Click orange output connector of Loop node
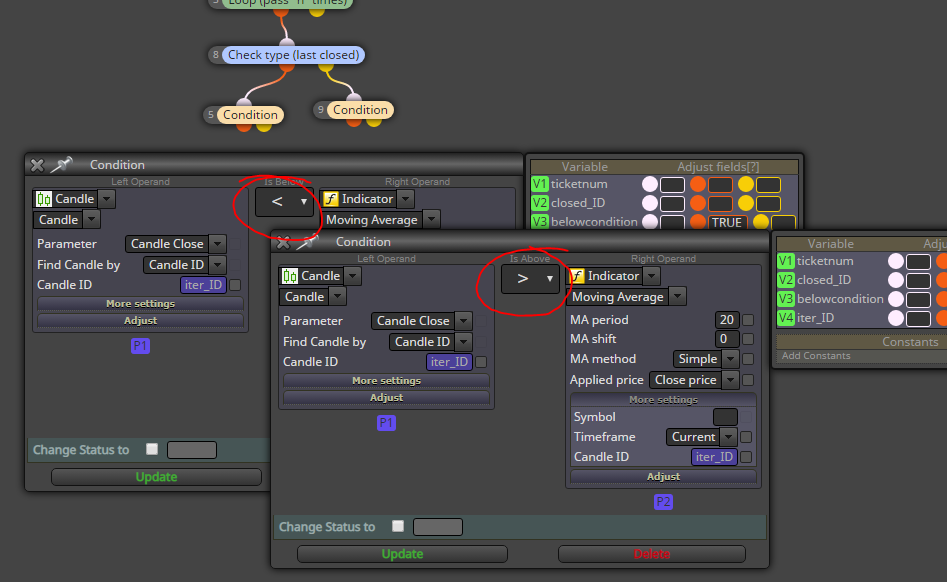Screen dimensions: 947x582 click(x=281, y=11)
